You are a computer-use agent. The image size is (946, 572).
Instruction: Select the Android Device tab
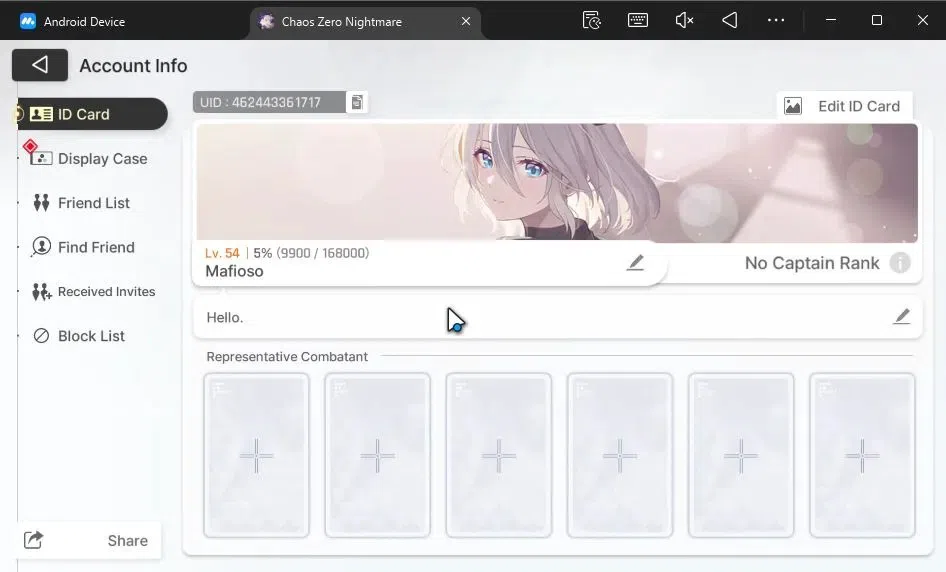tap(72, 22)
